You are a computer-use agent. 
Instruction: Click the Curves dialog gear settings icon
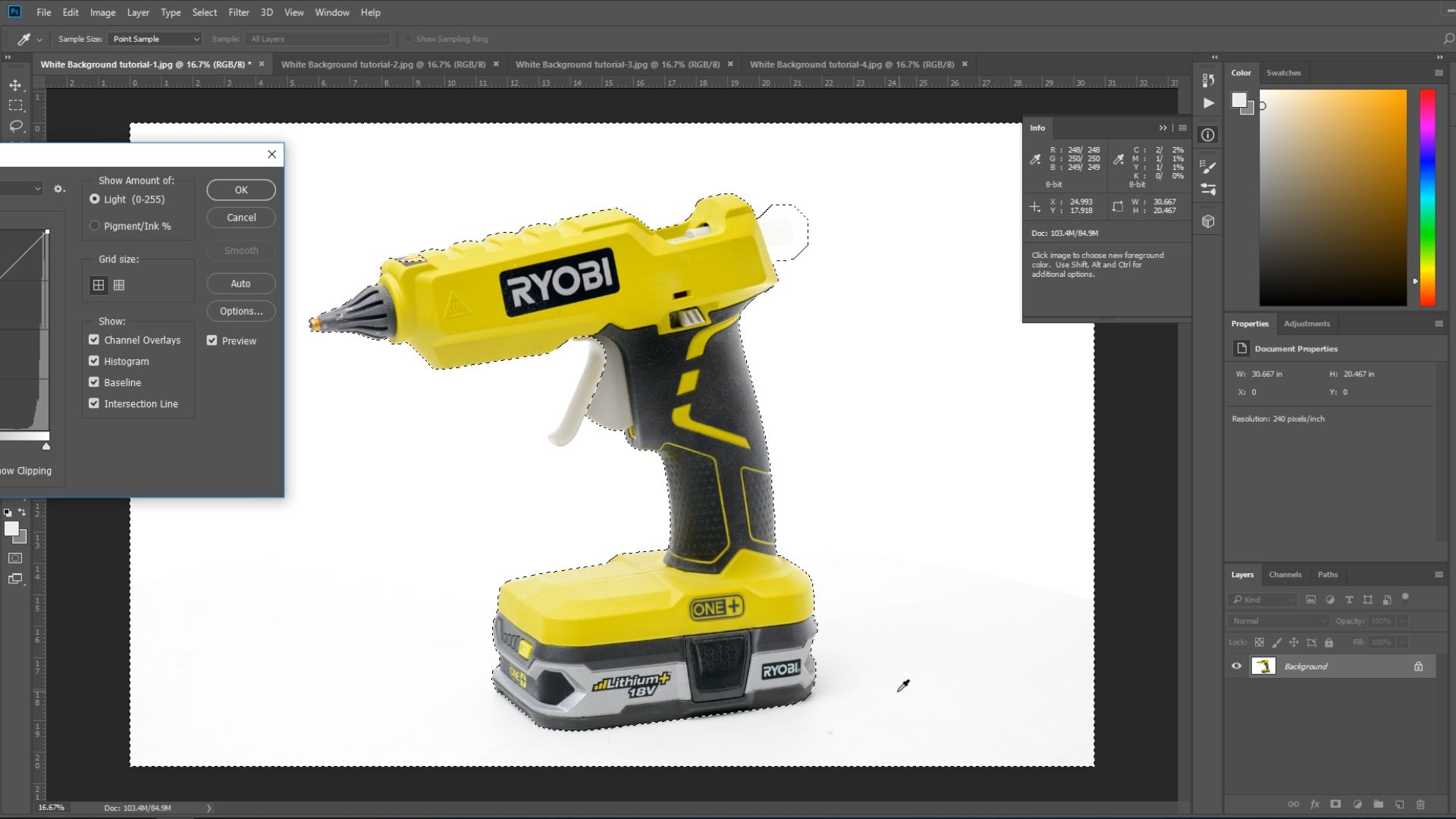(58, 188)
